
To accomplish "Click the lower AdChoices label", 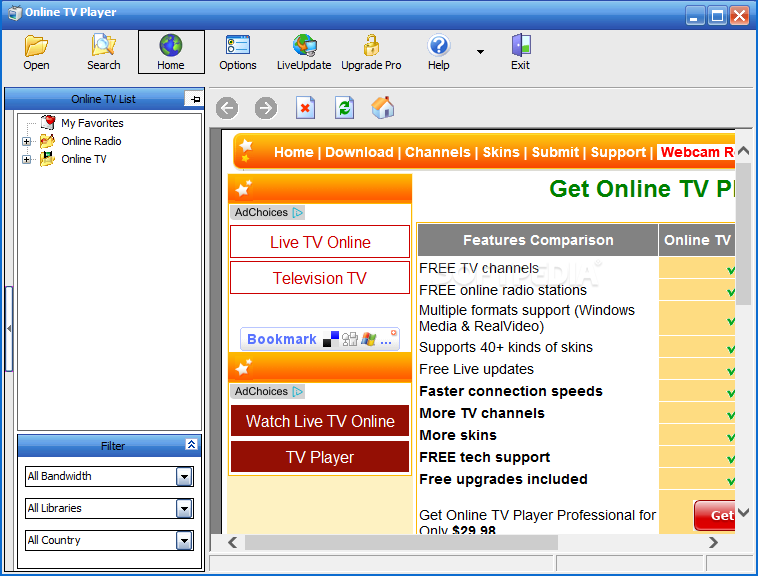I will point(268,391).
